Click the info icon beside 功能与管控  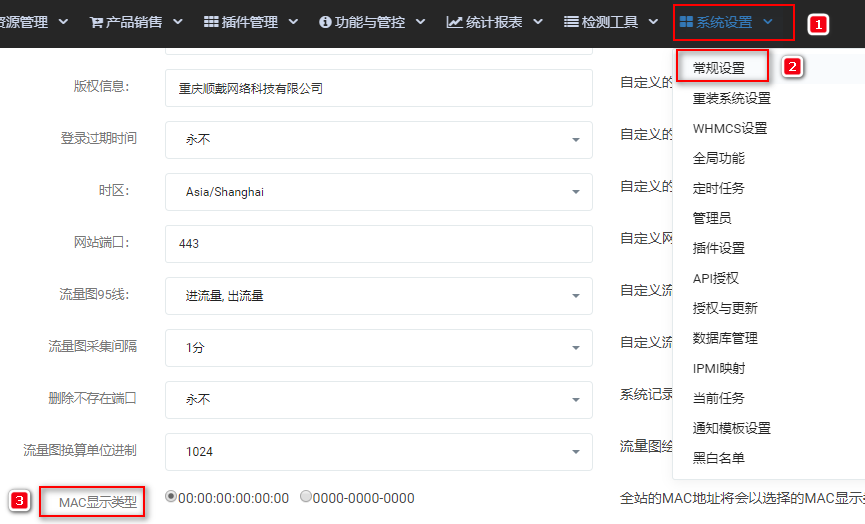pos(325,22)
